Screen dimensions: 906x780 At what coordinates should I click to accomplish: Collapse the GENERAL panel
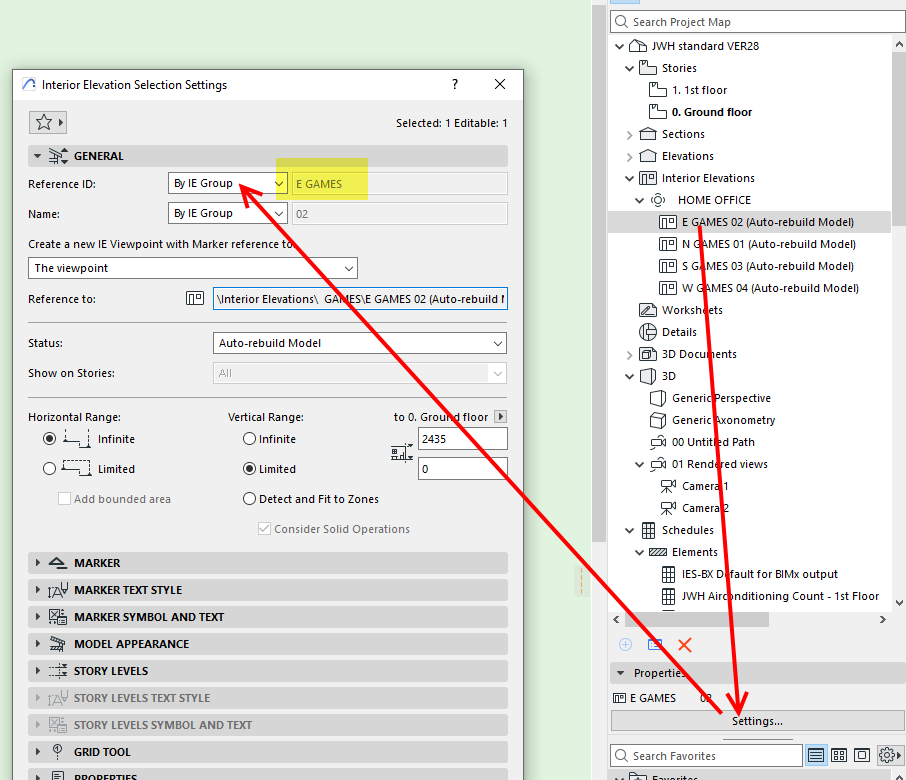[38, 156]
